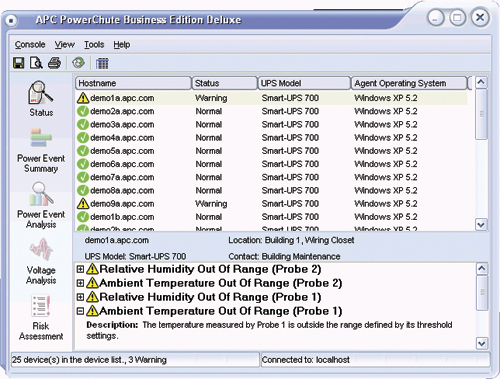Click the events pane scrollbar thumb
Viewport: 500px width, 379px height.
[482, 293]
